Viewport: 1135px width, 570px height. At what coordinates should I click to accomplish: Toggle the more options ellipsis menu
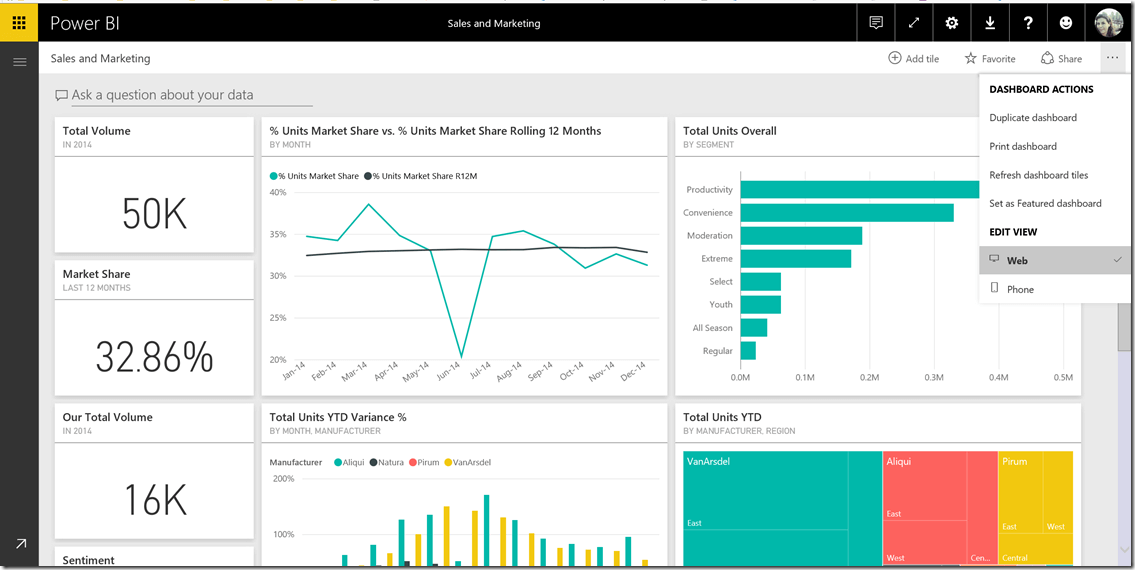(1113, 58)
